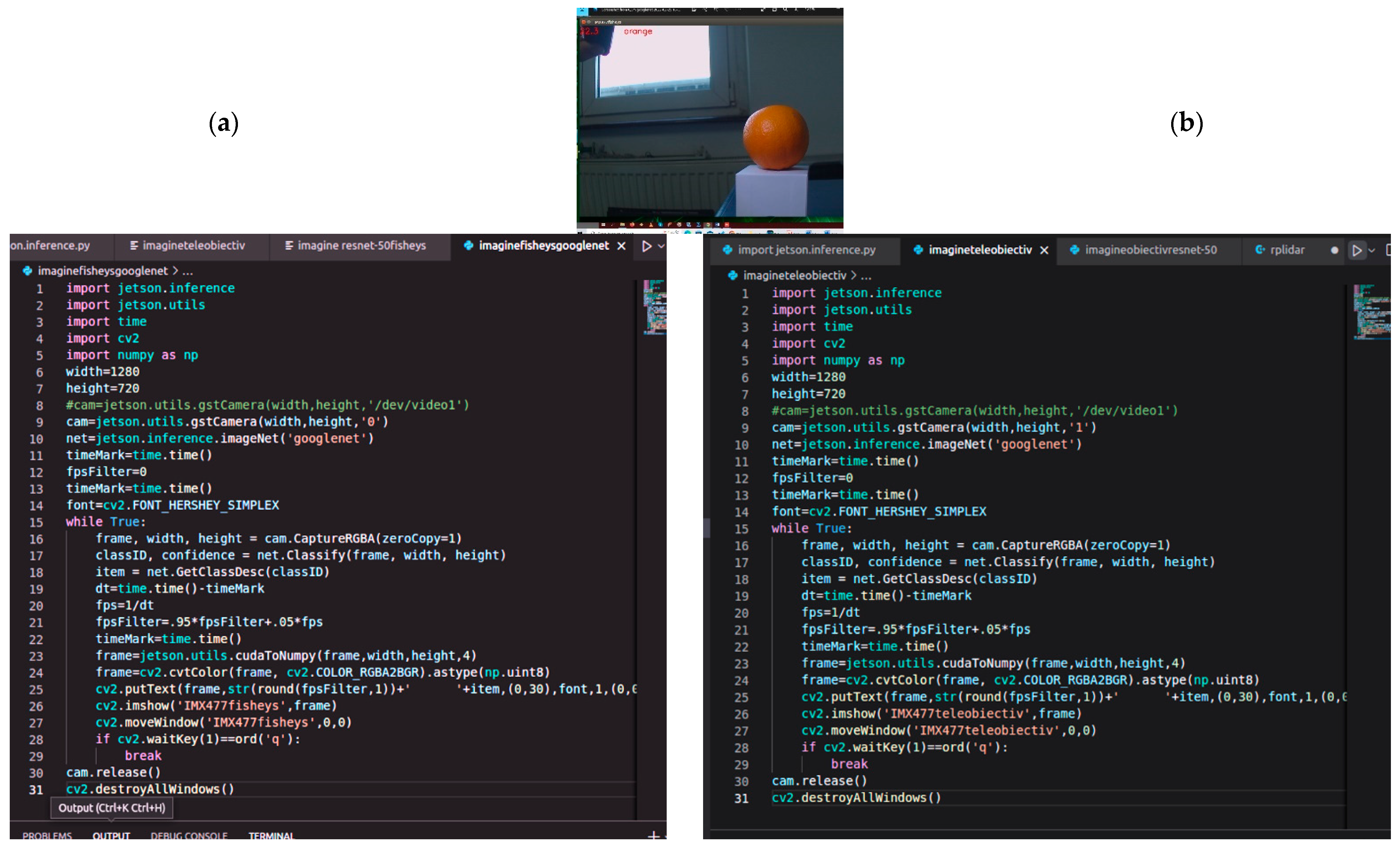Open the imagineteleobiectiv tab in left editor
This screenshot has width=1400, height=850.
[193, 246]
